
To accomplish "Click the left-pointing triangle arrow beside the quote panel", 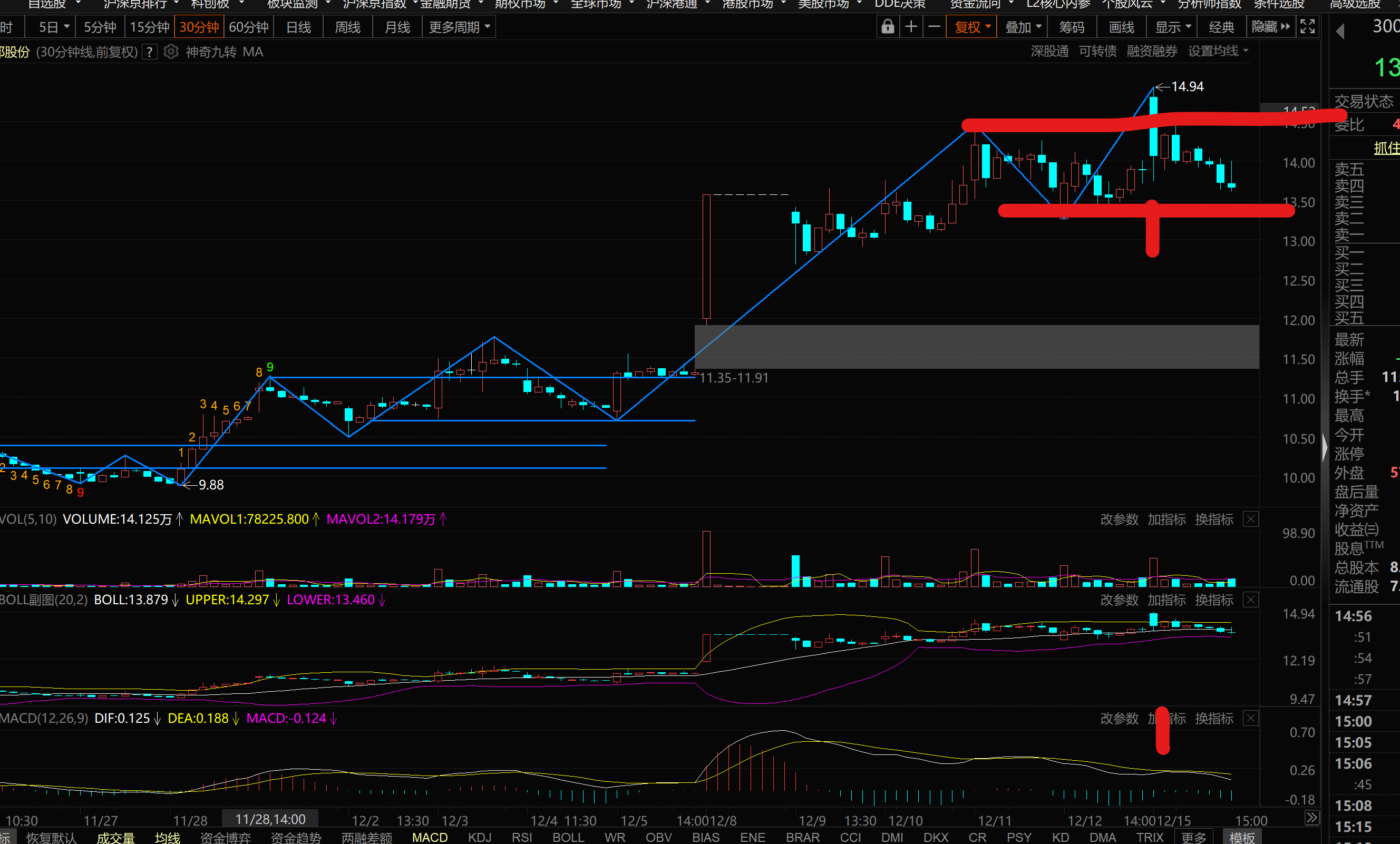I will click(1340, 31).
